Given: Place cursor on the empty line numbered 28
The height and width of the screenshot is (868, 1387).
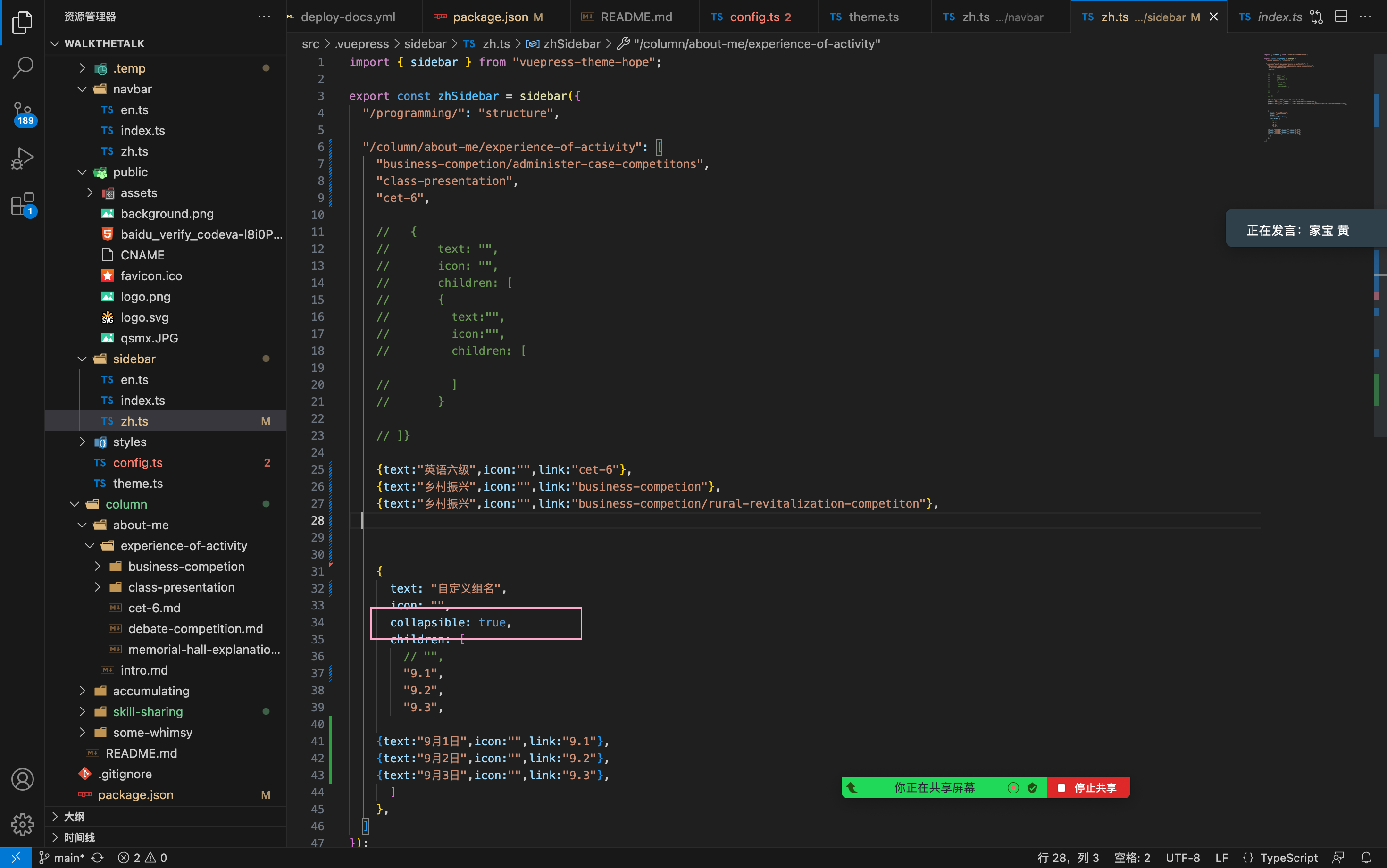Looking at the screenshot, I should pos(804,521).
